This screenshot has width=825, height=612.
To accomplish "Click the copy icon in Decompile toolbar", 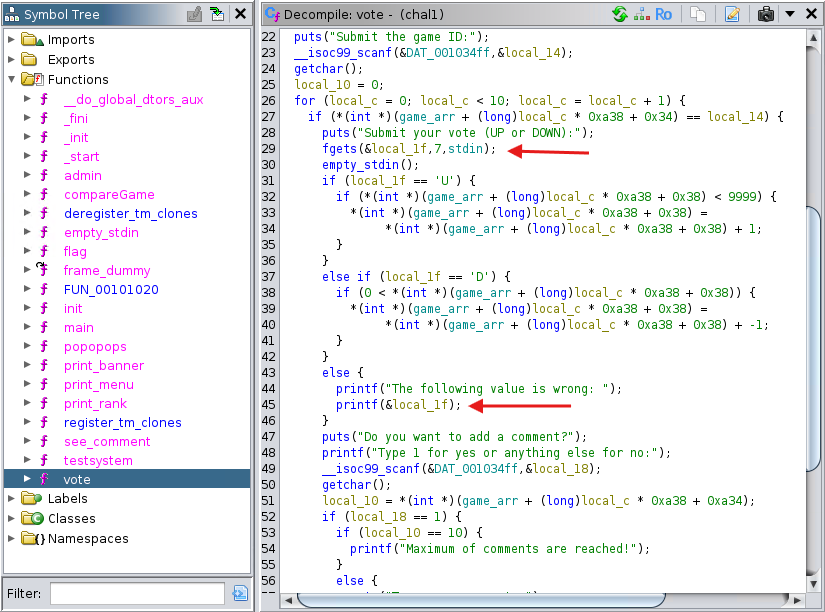I will (698, 14).
